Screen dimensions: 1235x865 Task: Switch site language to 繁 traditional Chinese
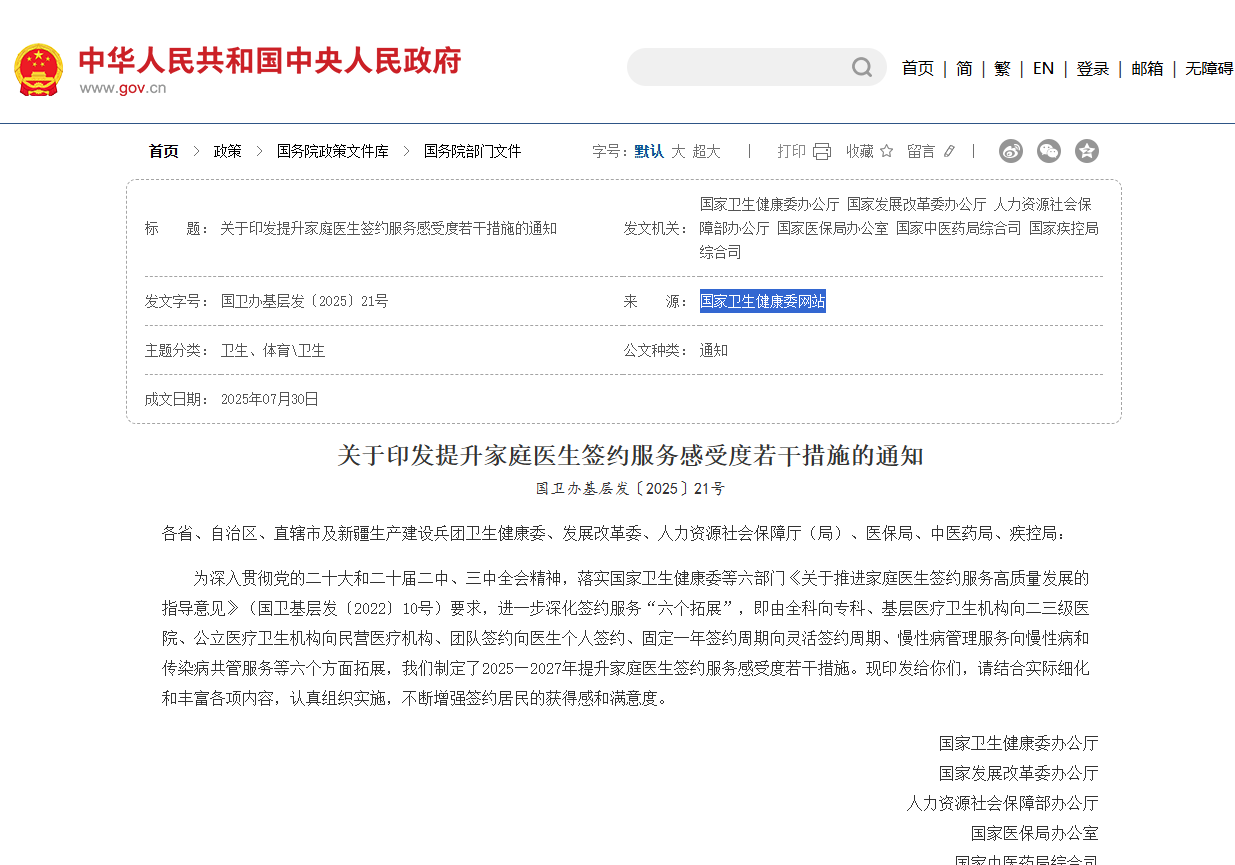click(x=1002, y=68)
